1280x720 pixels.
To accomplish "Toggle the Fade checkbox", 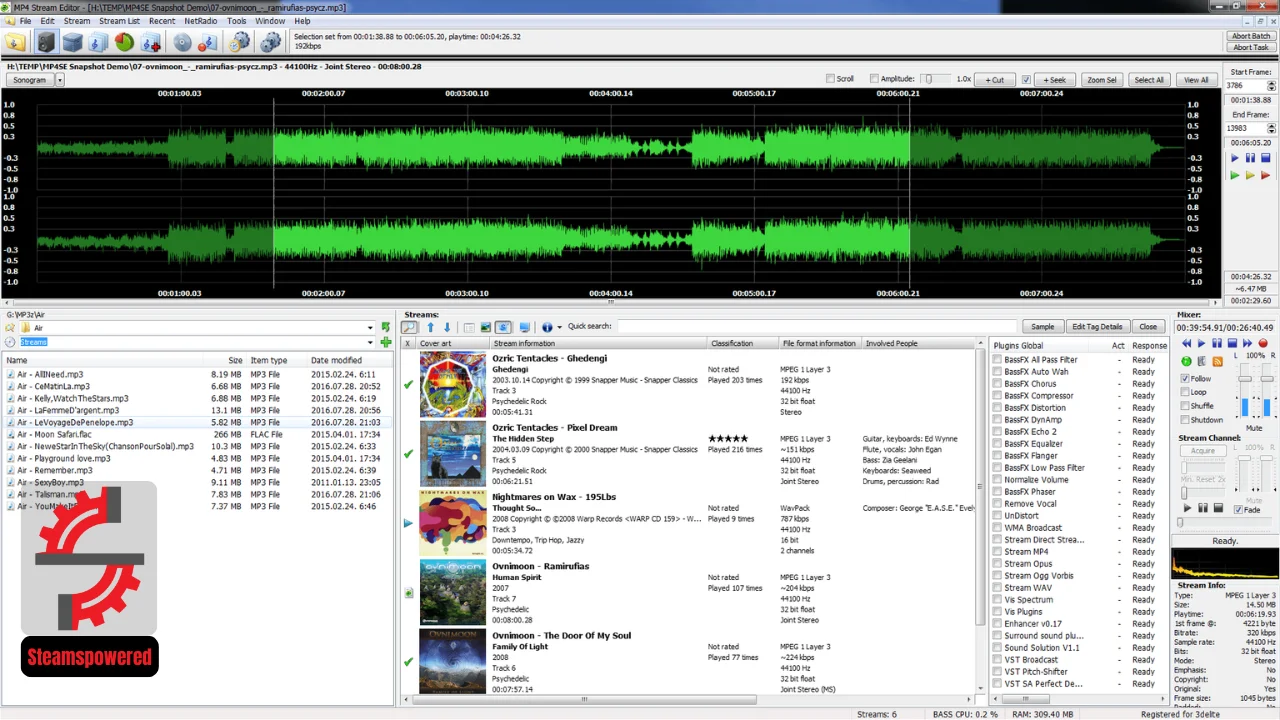I will click(x=1238, y=510).
